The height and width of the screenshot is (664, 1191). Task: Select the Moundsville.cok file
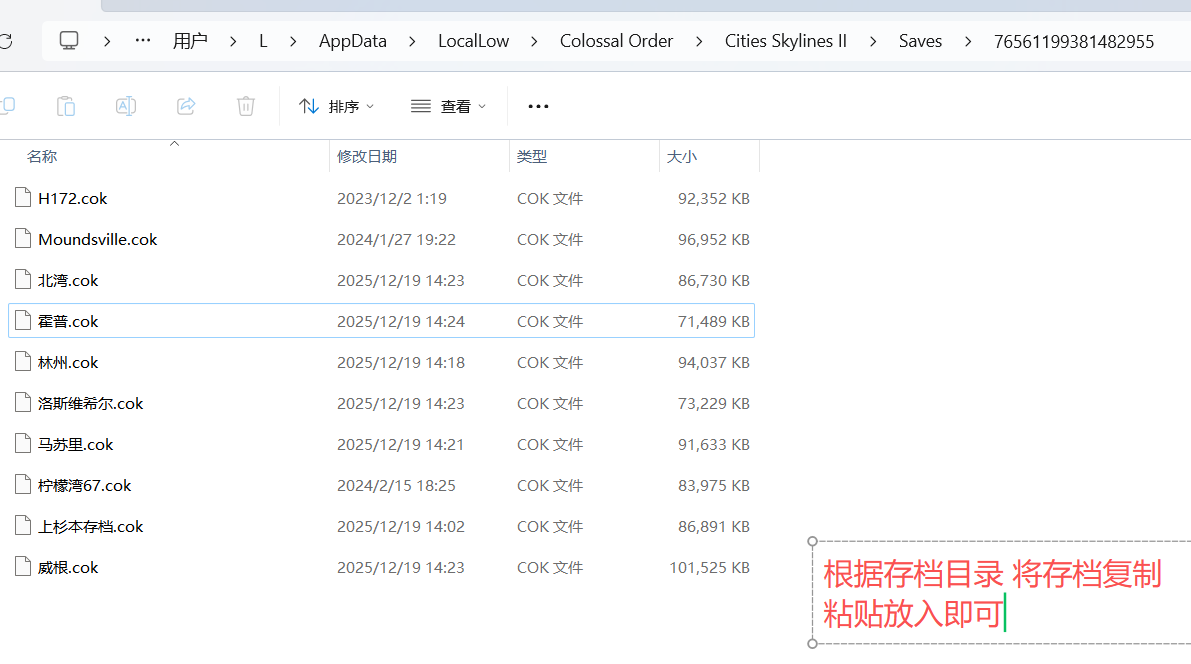click(x=98, y=240)
